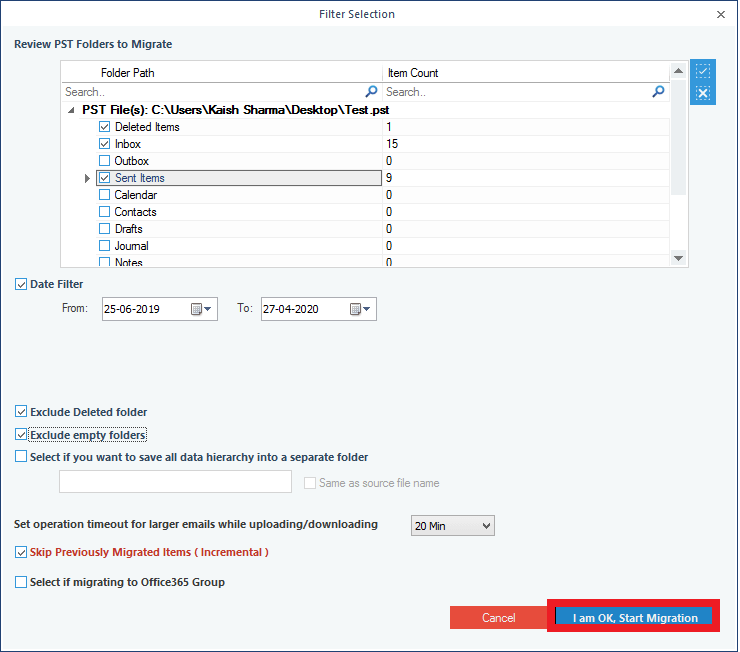
Task: Open the To date calendar picker
Action: pos(361,309)
